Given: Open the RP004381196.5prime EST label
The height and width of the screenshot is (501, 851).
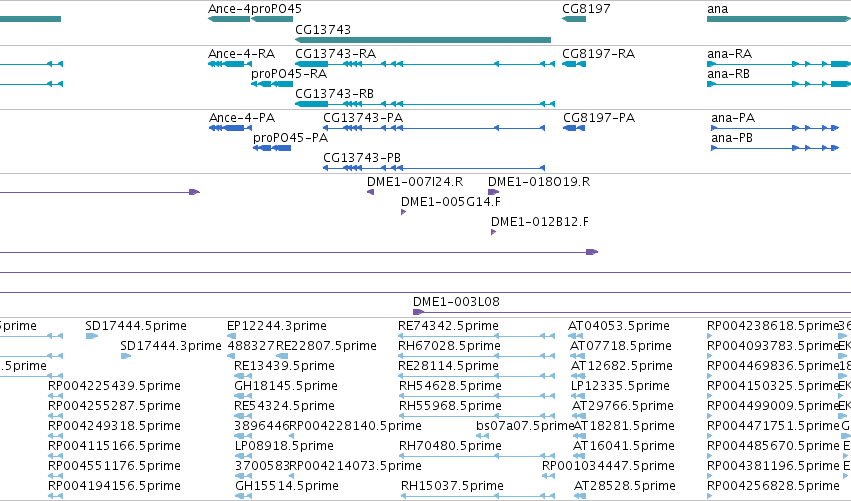Looking at the screenshot, I should click(x=773, y=466).
